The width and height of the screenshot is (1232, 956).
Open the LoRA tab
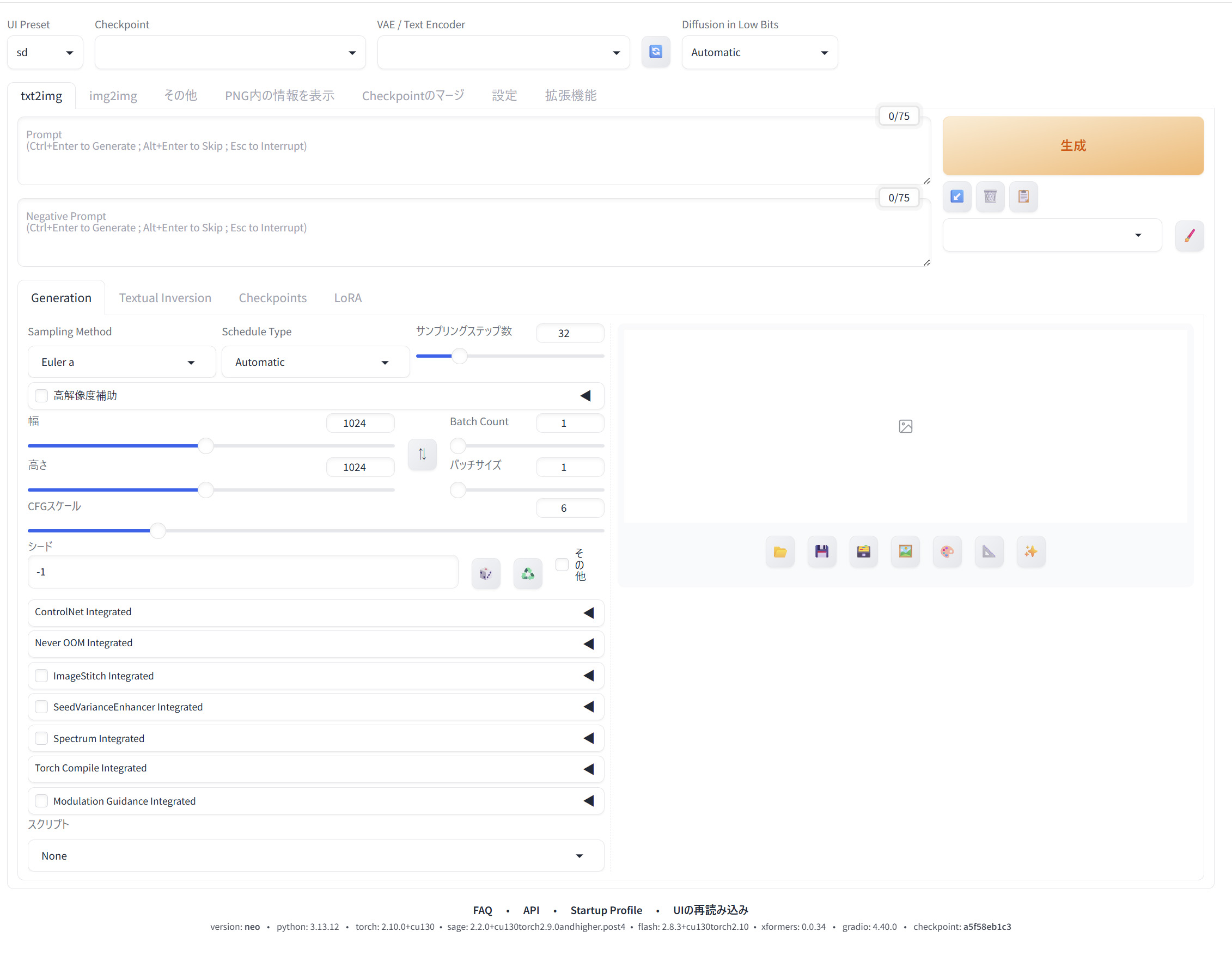(347, 298)
